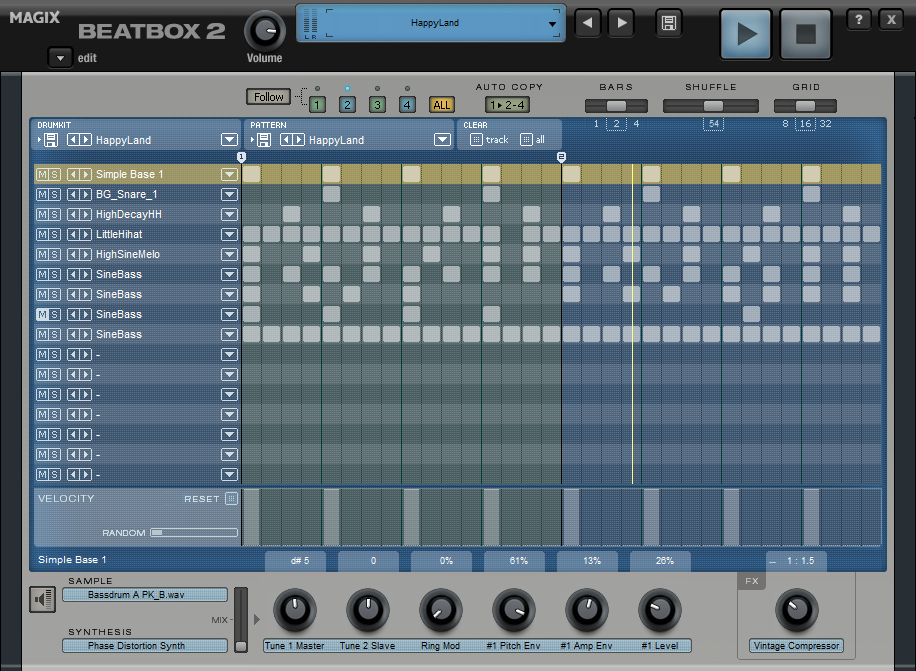This screenshot has width=916, height=671.
Task: Select the Bassdrum A PK_B.wav sample field
Action: 145,595
